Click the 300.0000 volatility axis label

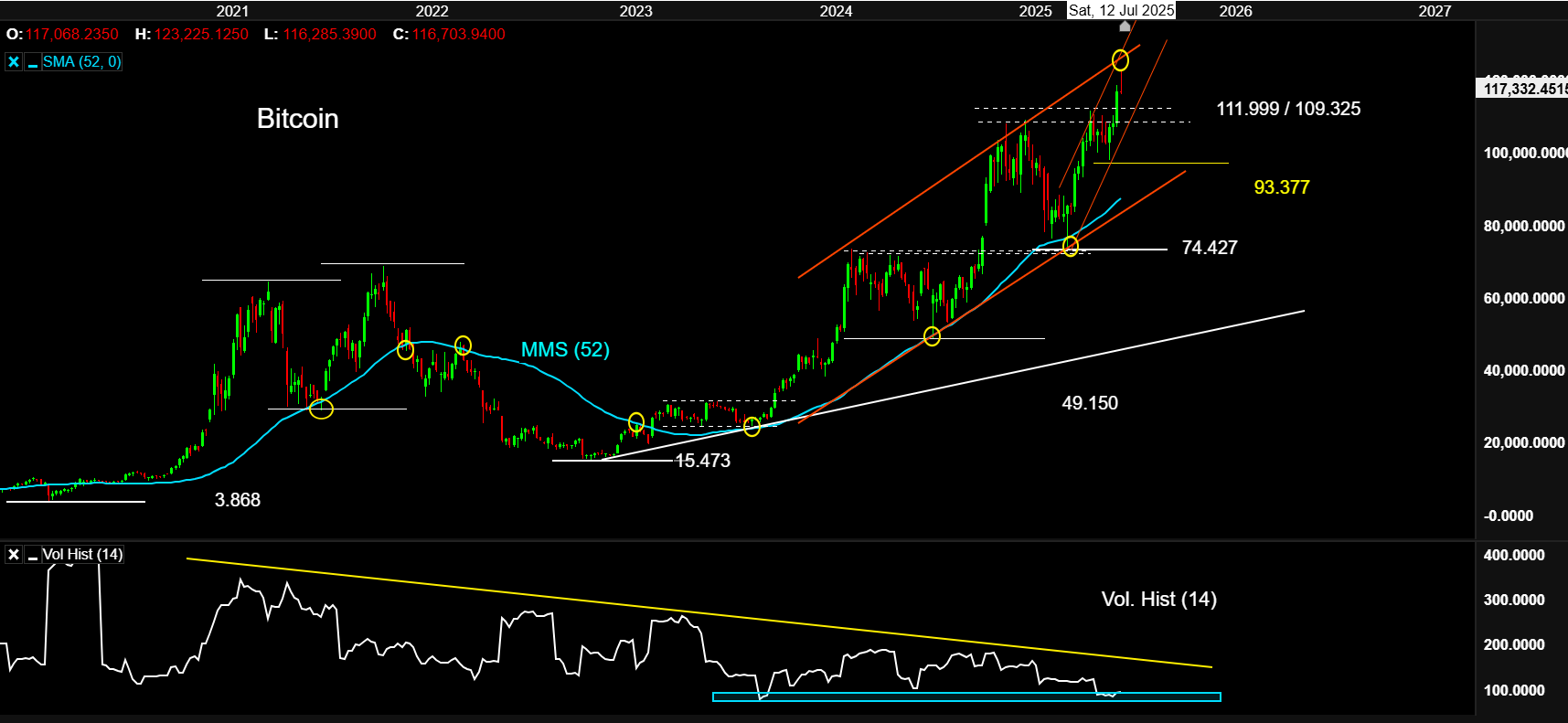pyautogui.click(x=1514, y=600)
